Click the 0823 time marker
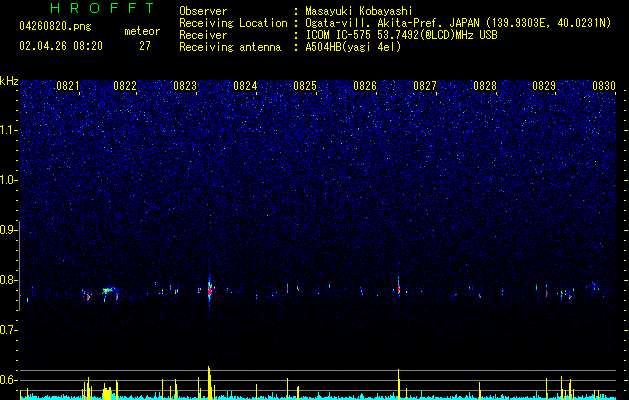This screenshot has width=629, height=400. [x=185, y=86]
